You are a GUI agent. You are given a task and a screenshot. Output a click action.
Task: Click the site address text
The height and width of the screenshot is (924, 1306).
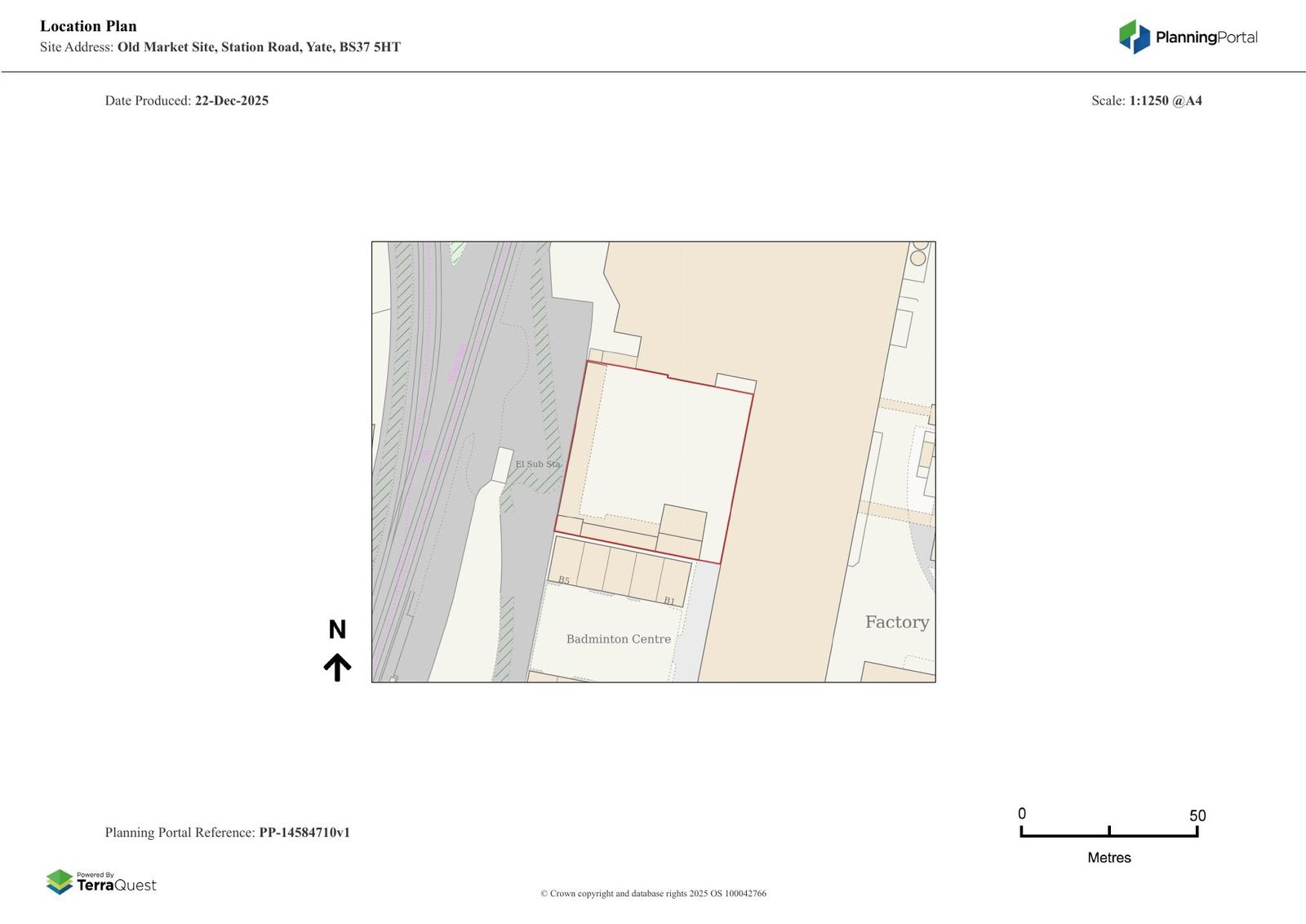pos(259,47)
